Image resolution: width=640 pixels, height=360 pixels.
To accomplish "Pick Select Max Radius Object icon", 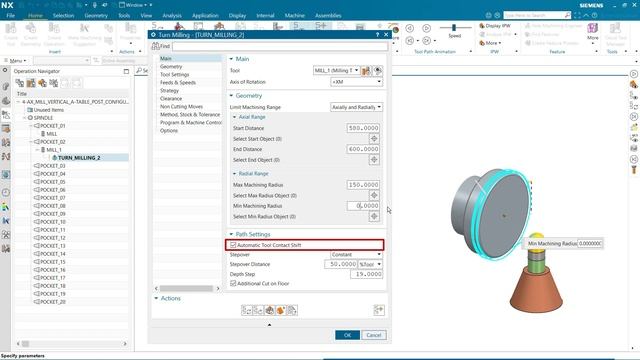I will (374, 195).
